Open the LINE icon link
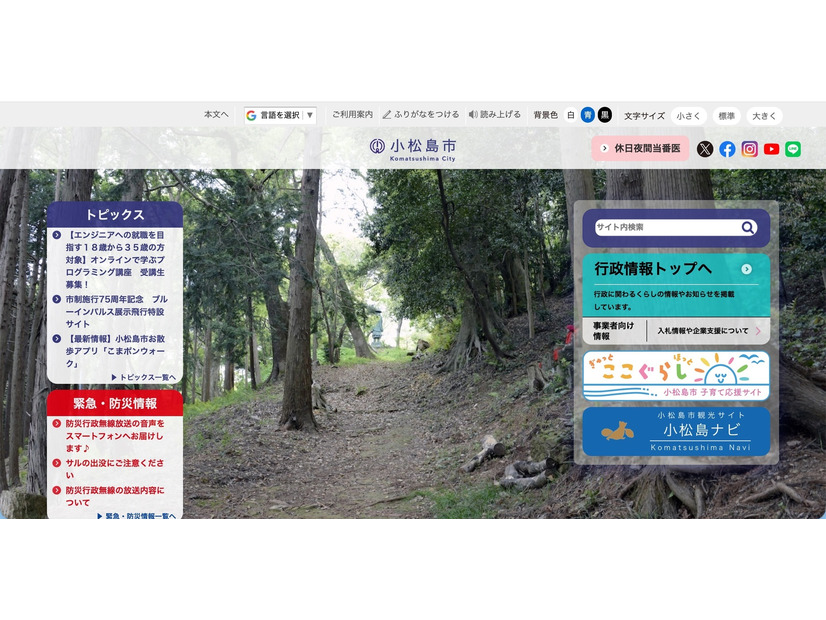The width and height of the screenshot is (826, 620). 793,149
